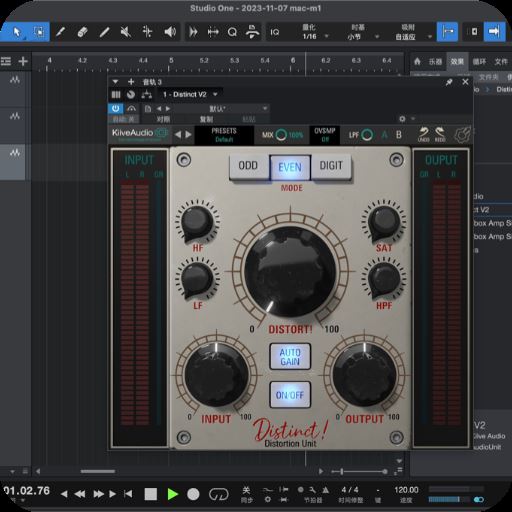512x512 pixels.
Task: Switch to browser Loops tab
Action: coord(479,62)
